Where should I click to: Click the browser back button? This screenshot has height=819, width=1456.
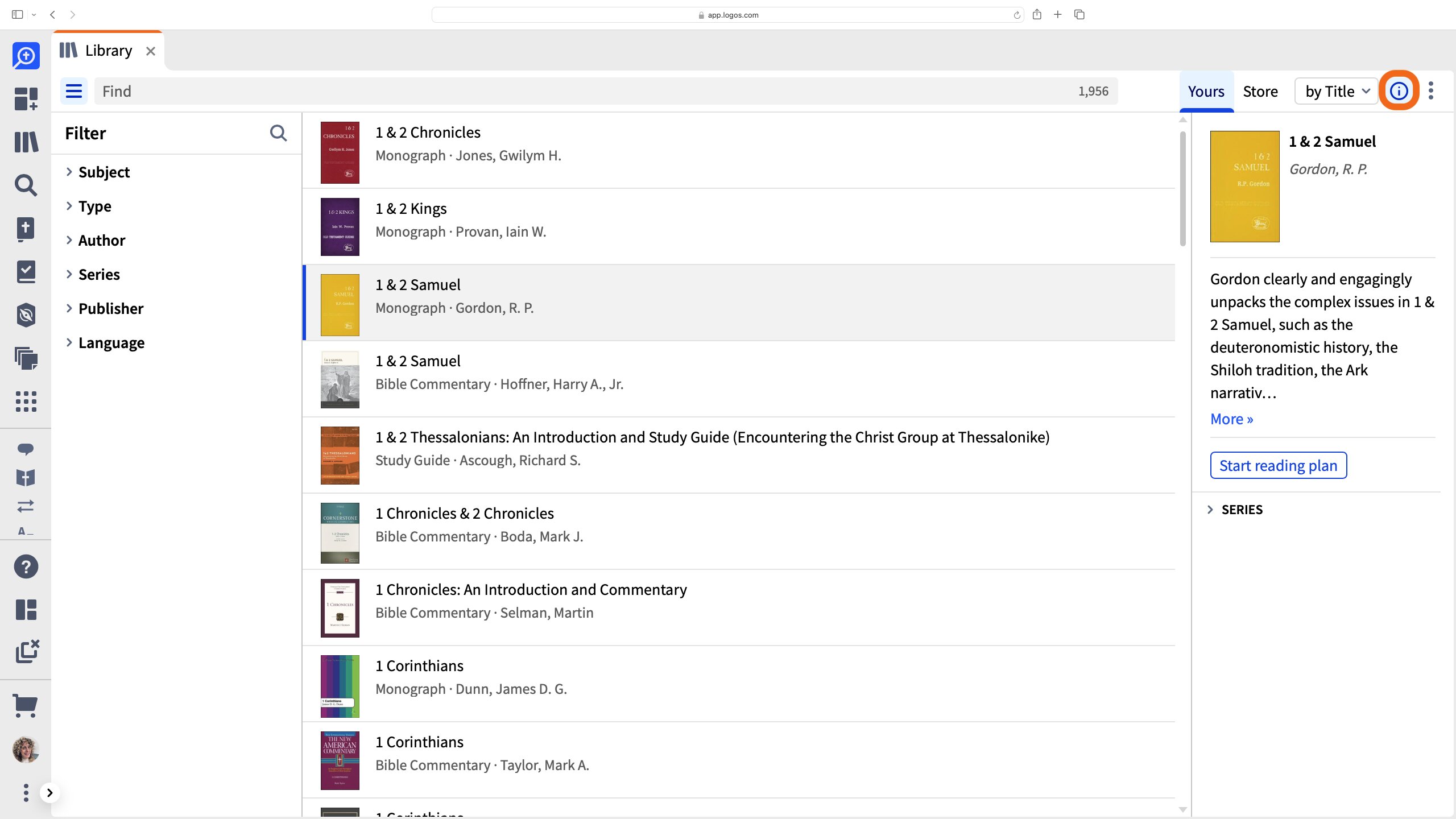pyautogui.click(x=52, y=15)
